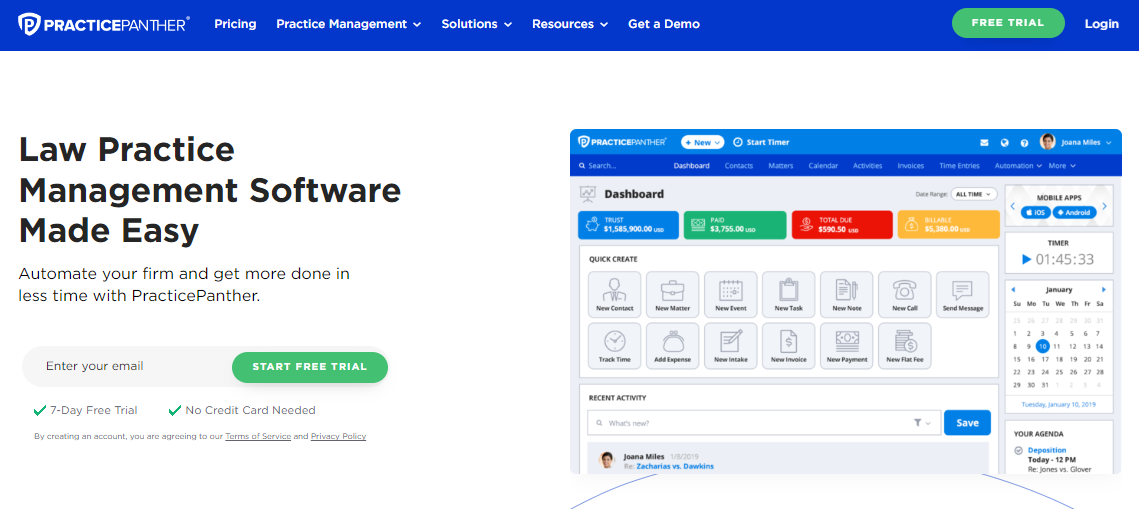Click the recent activity funnel filter icon
1139x509 pixels.
917,423
